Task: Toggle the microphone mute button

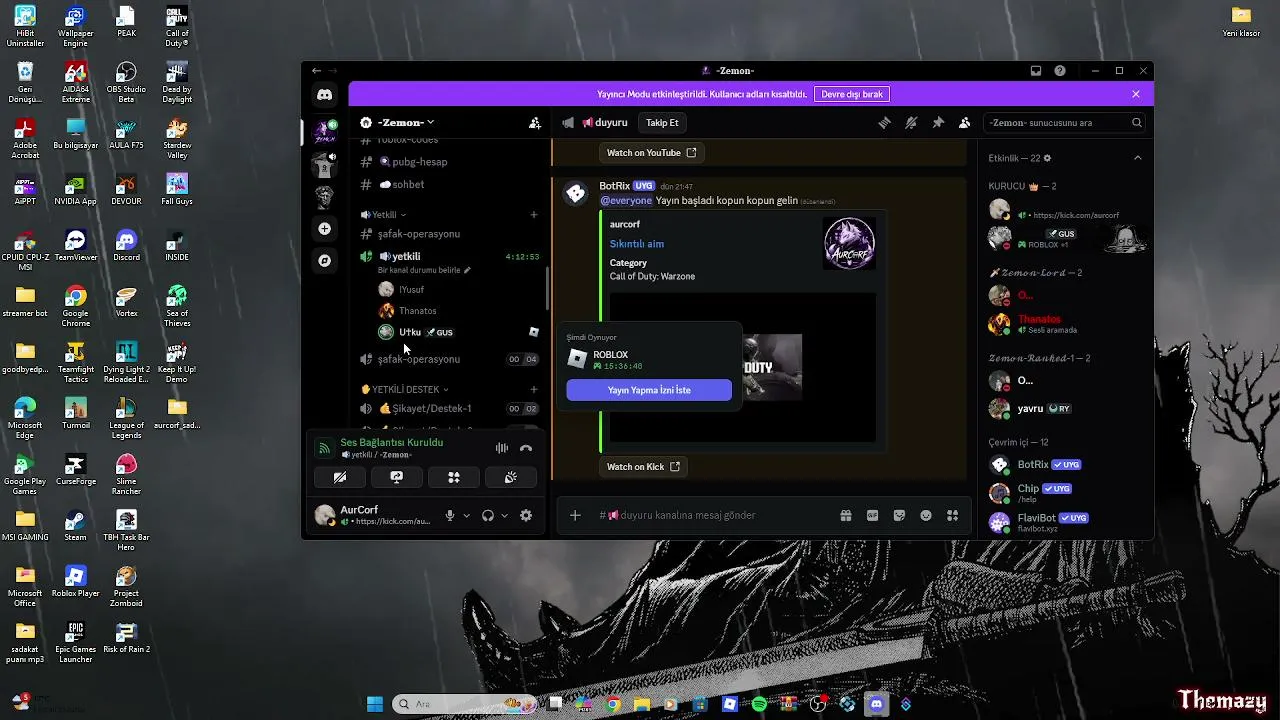Action: [450, 516]
